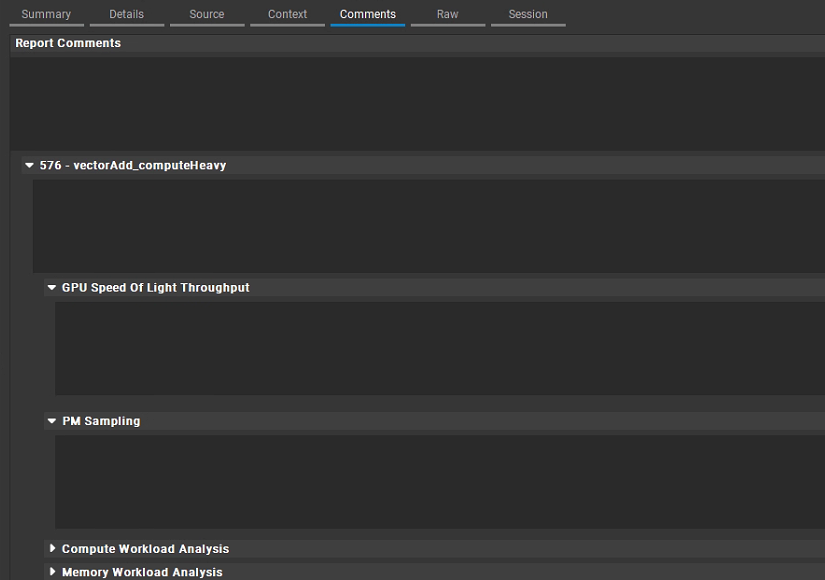
Task: Switch to the Summary tab
Action: pos(46,14)
